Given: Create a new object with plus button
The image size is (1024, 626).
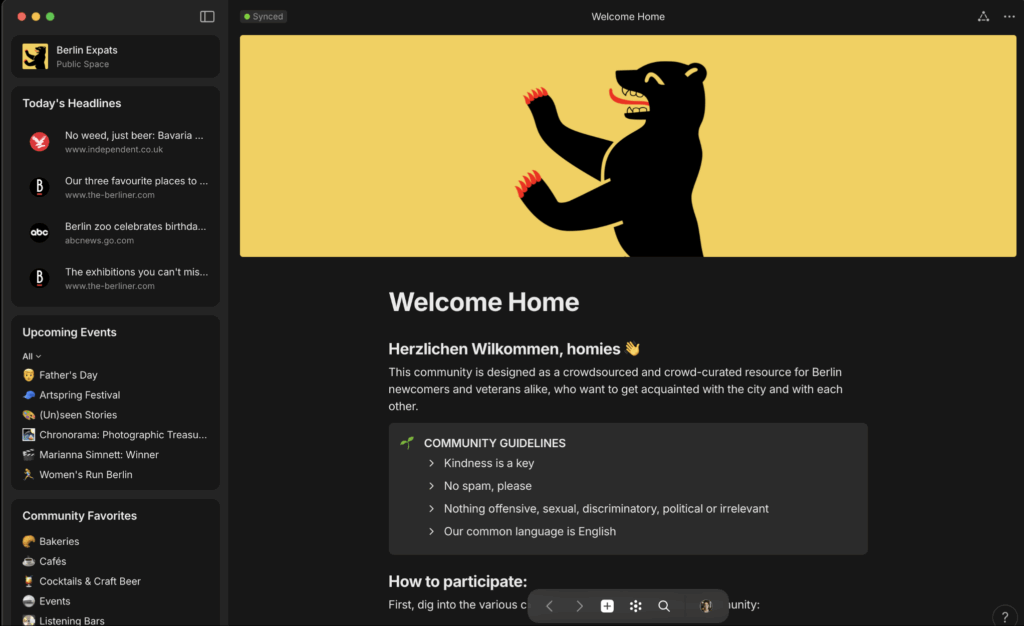Looking at the screenshot, I should pos(607,606).
